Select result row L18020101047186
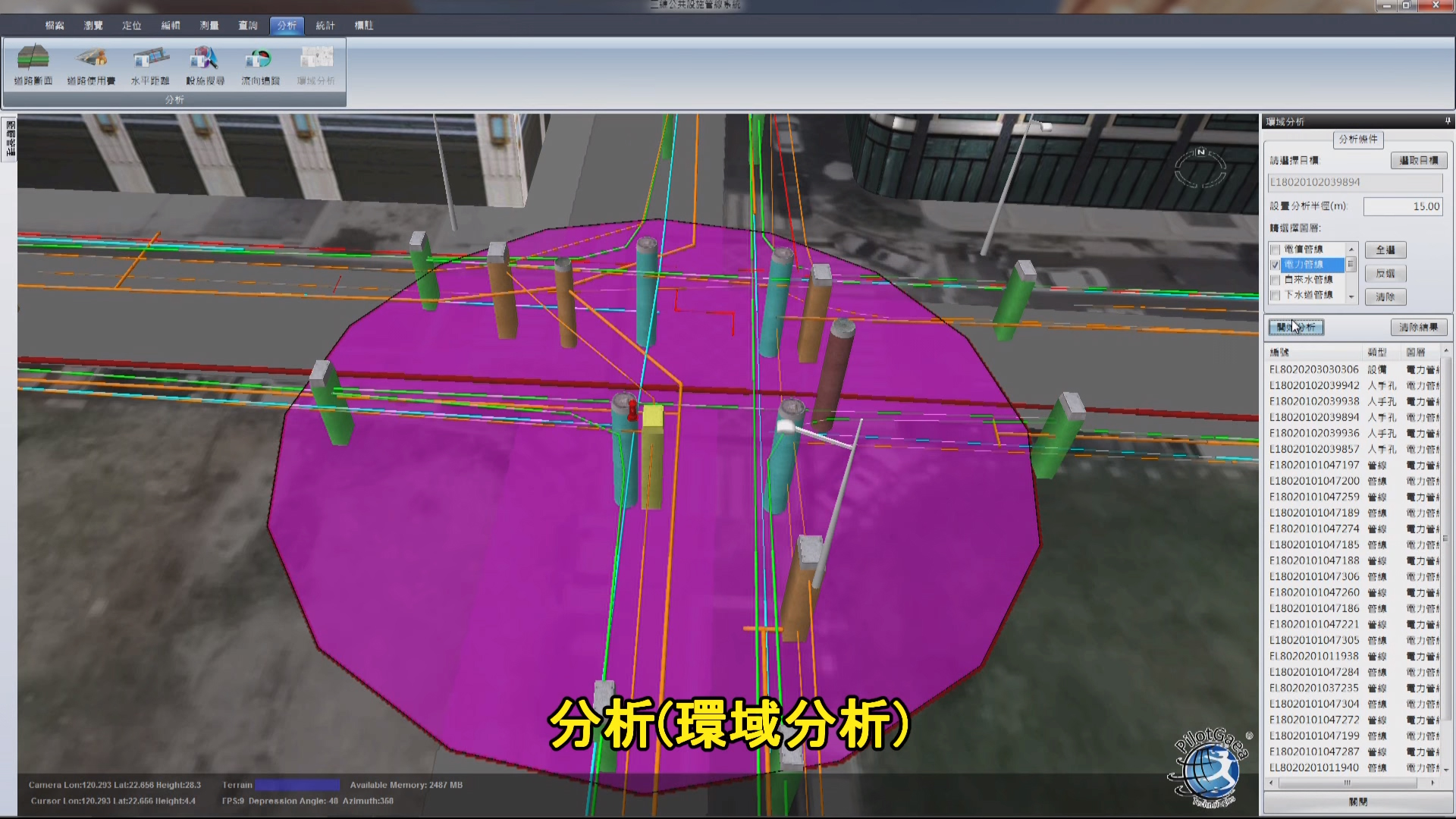 tap(1354, 608)
